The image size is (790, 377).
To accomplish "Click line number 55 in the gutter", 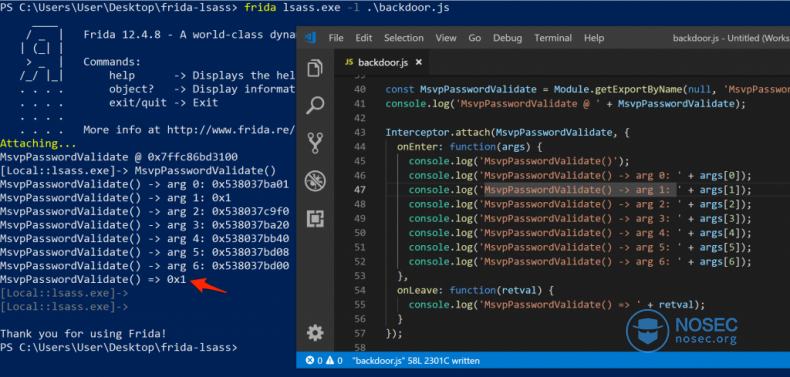I will (x=360, y=305).
